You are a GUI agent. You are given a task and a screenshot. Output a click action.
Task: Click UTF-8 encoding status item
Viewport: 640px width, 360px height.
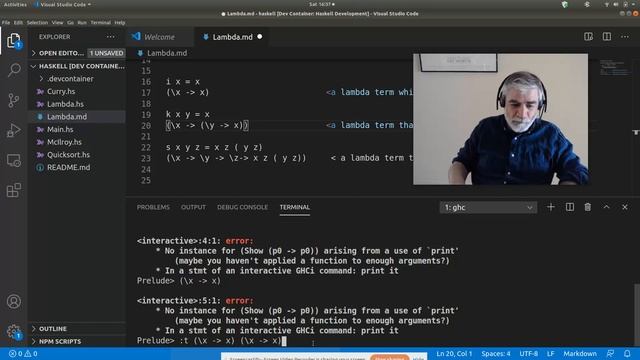tap(529, 353)
